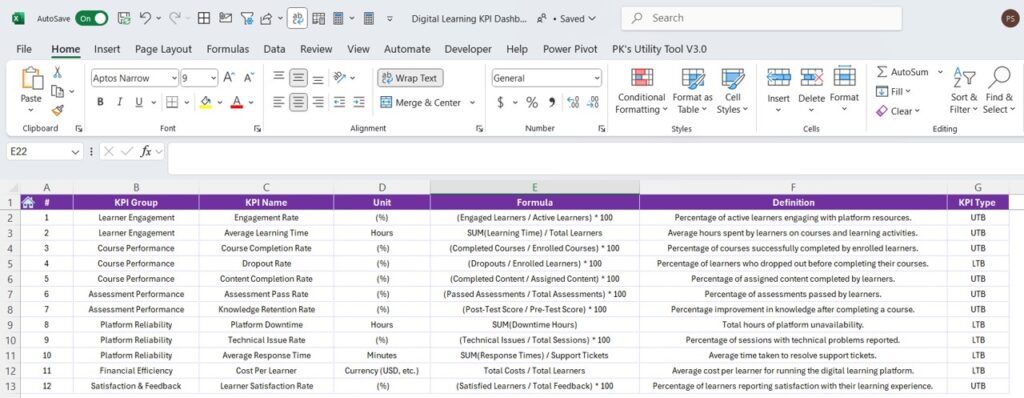Click the Decrease Decimal icon
Screen dimensions: 1024x398
click(593, 102)
